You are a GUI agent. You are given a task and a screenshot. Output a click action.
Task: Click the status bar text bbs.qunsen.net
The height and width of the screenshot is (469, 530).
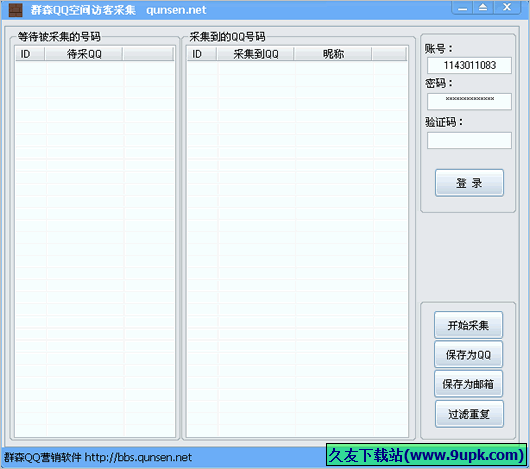pos(138,458)
